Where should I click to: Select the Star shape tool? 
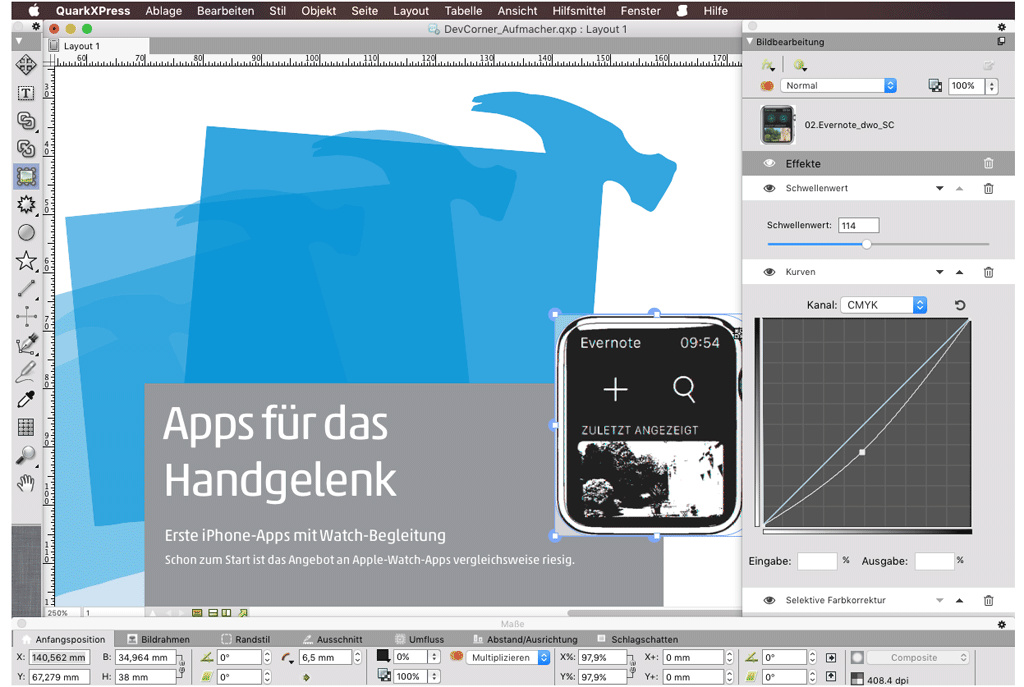click(x=26, y=261)
